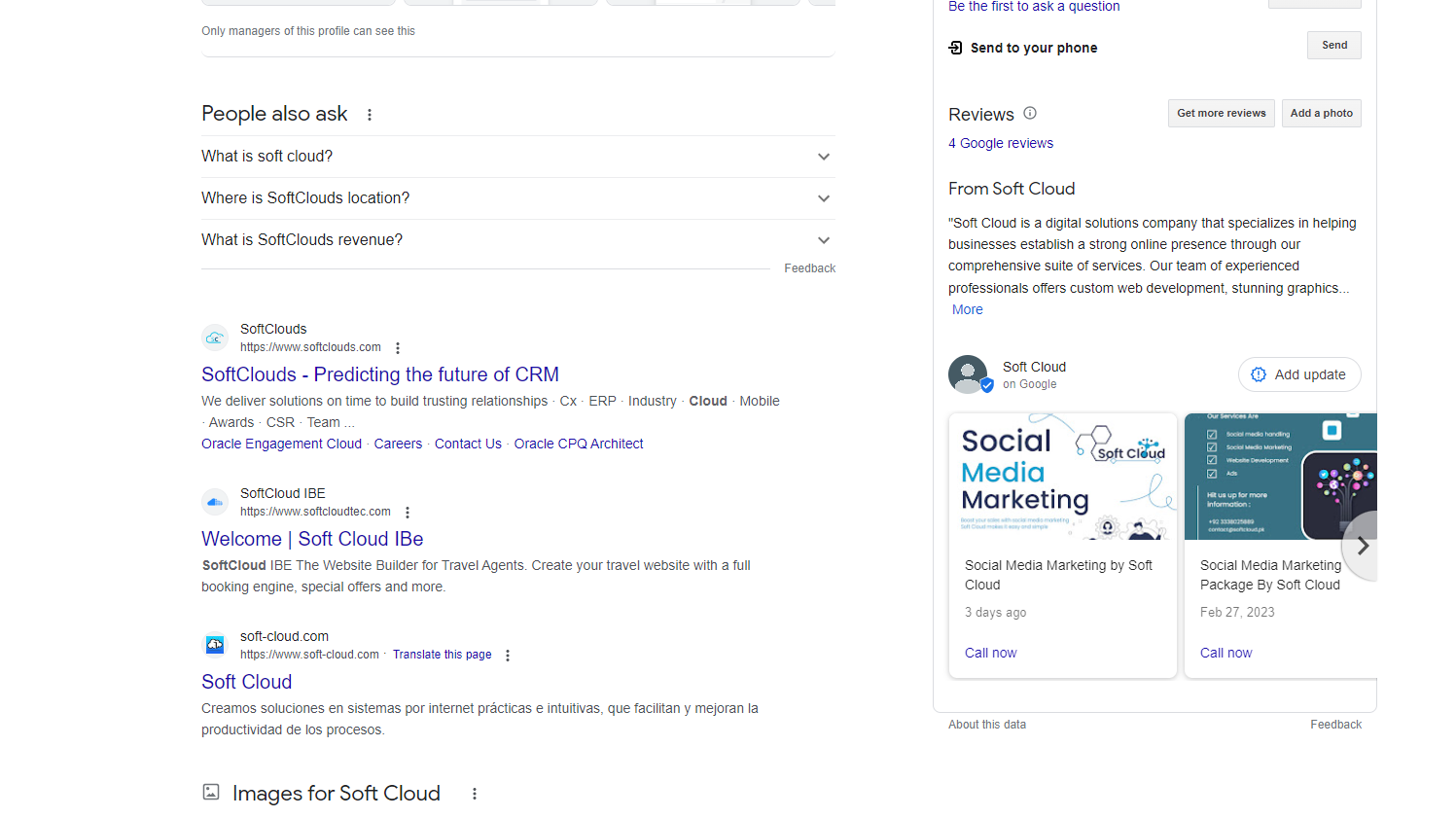Click the https://www.soft-cloud.com URL text

coord(309,655)
